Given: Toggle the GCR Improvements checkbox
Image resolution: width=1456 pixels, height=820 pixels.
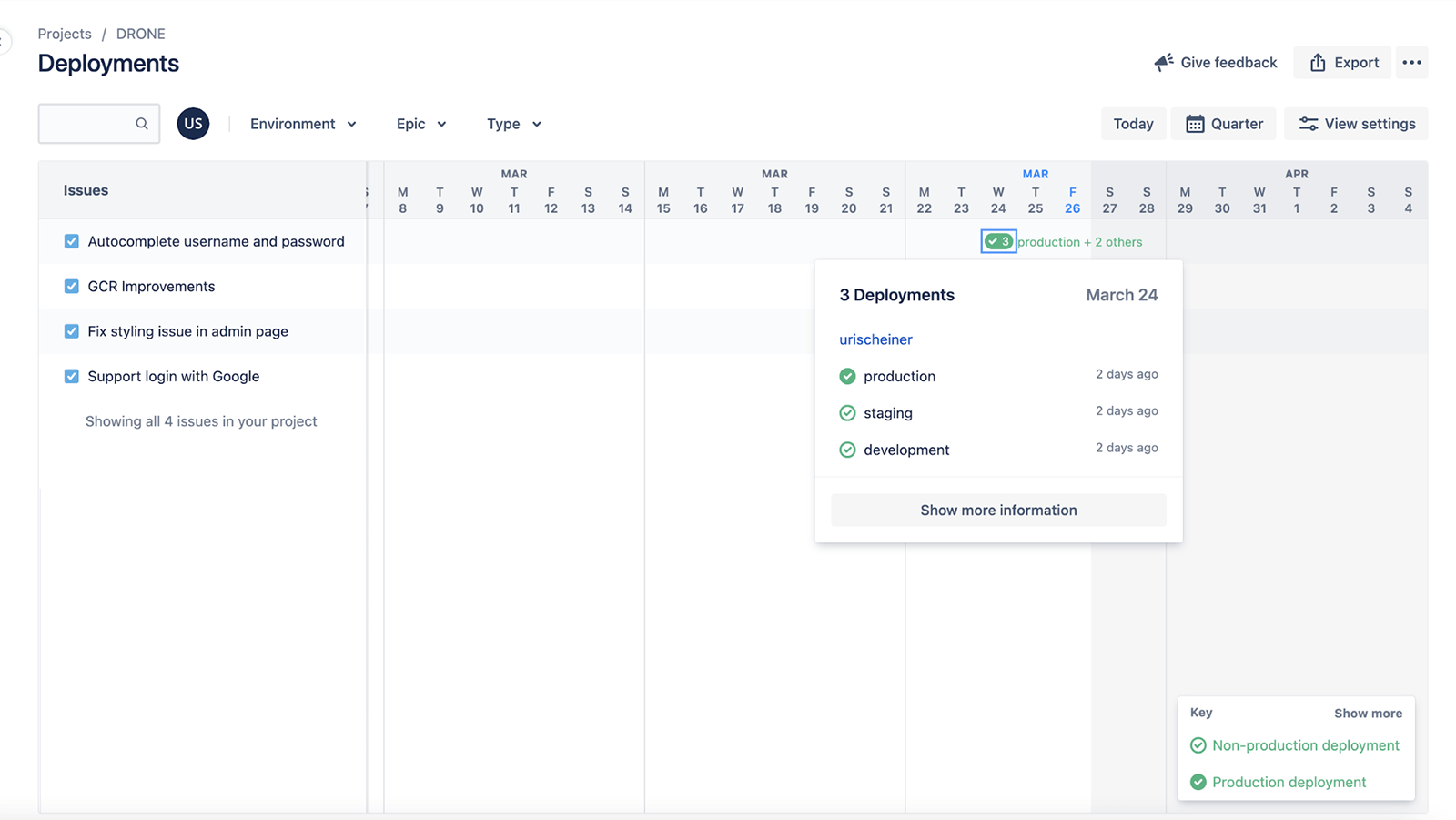Looking at the screenshot, I should coord(71,286).
